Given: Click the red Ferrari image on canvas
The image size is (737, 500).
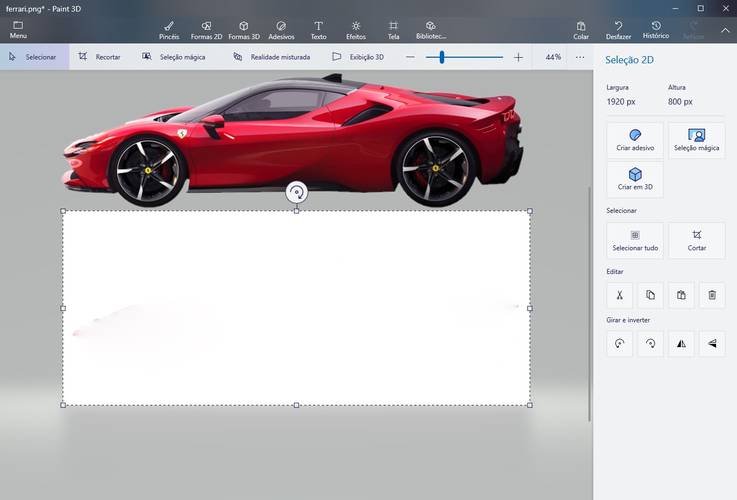Looking at the screenshot, I should 293,140.
